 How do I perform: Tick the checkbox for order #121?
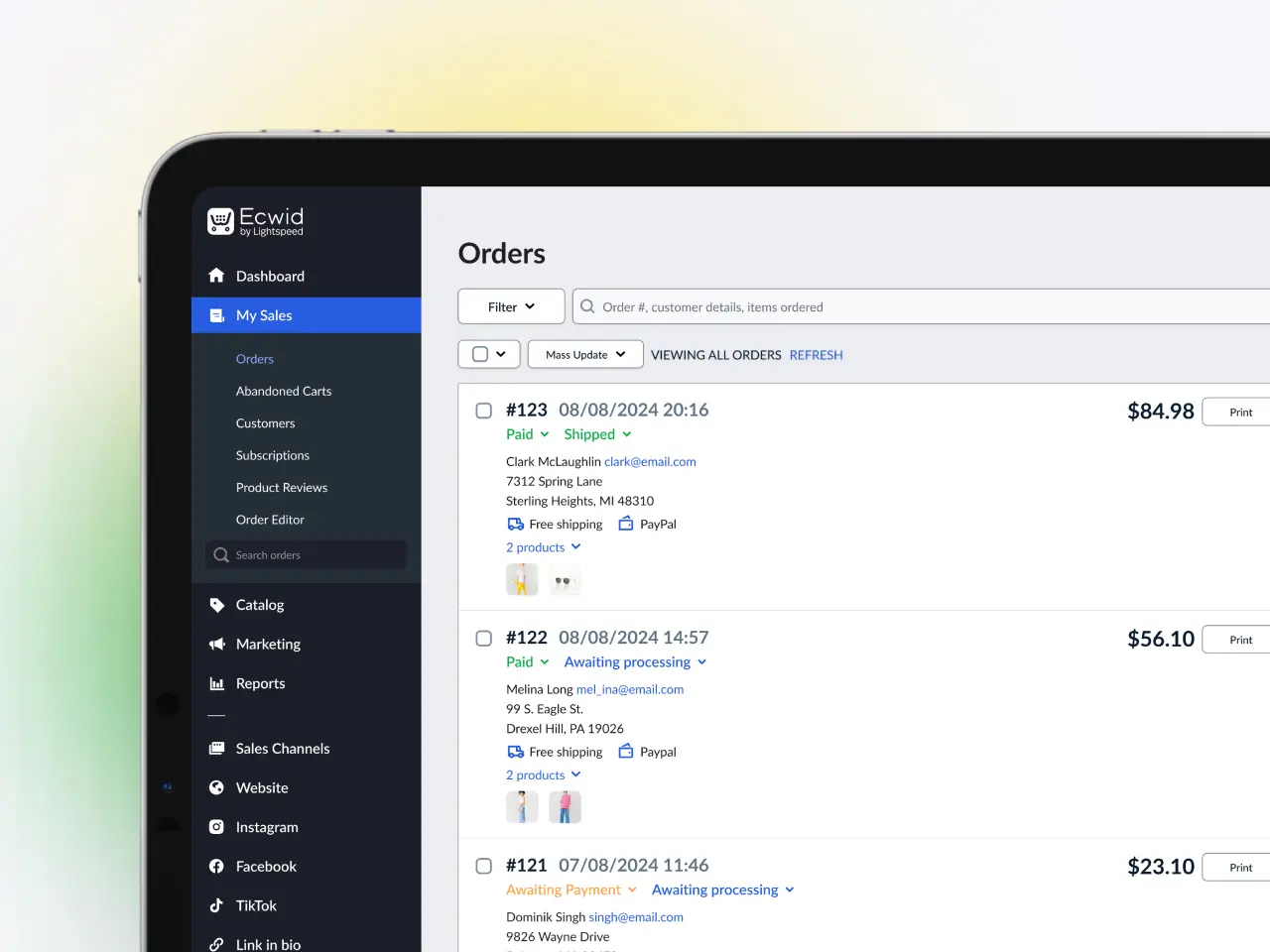tap(484, 867)
